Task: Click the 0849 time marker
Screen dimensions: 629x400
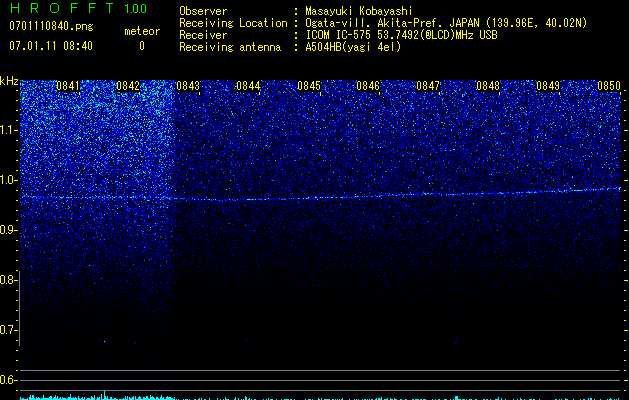Action: pyautogui.click(x=548, y=86)
